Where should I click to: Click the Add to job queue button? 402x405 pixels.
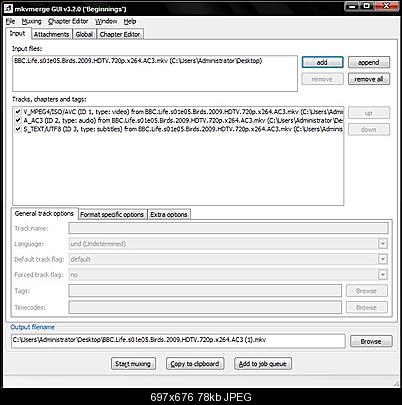tap(263, 364)
